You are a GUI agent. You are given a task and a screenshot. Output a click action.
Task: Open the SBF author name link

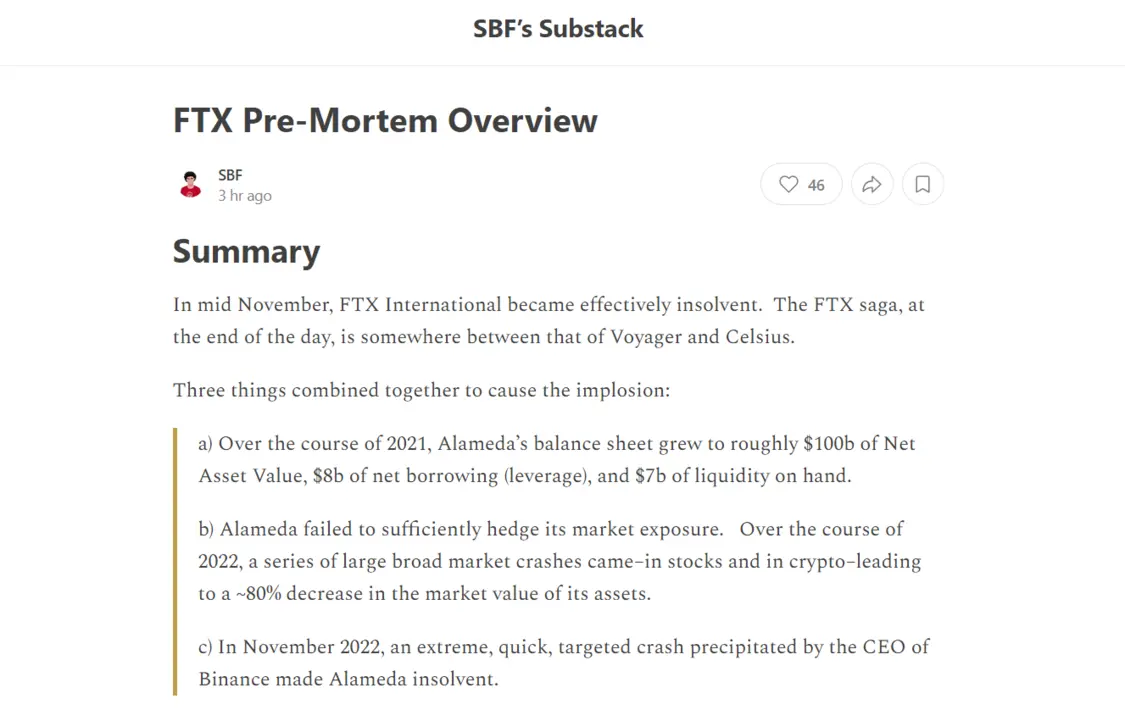click(x=230, y=175)
